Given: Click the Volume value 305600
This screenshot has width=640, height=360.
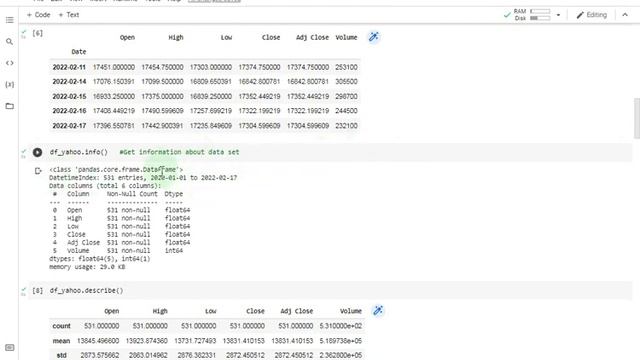Looking at the screenshot, I should 346,82.
